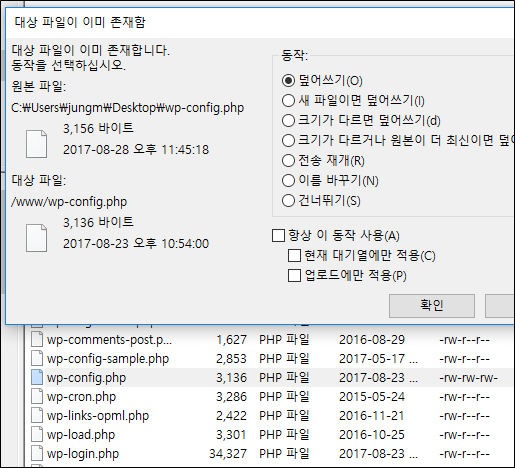Click the -rw-rw-rw- permissions cell
This screenshot has height=468, width=515.
(468, 378)
